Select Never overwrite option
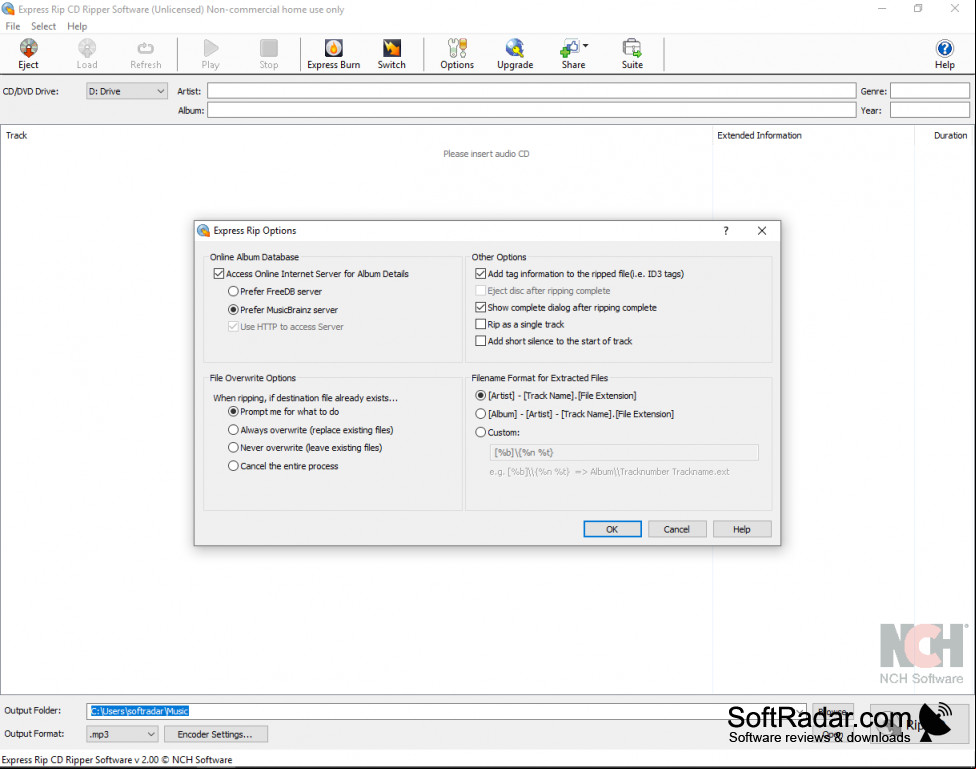The height and width of the screenshot is (769, 976). point(233,447)
